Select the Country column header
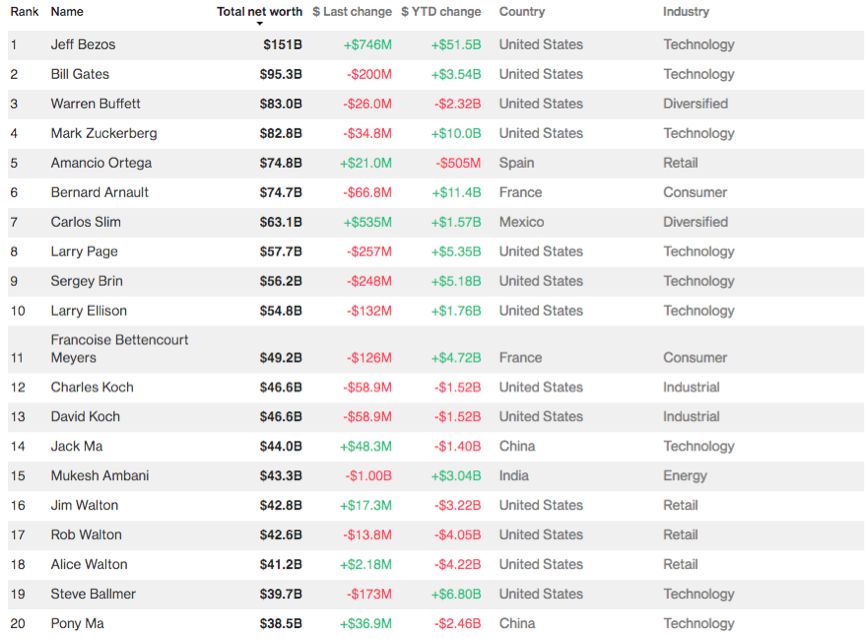Image resolution: width=865 pixels, height=639 pixels. coord(522,12)
